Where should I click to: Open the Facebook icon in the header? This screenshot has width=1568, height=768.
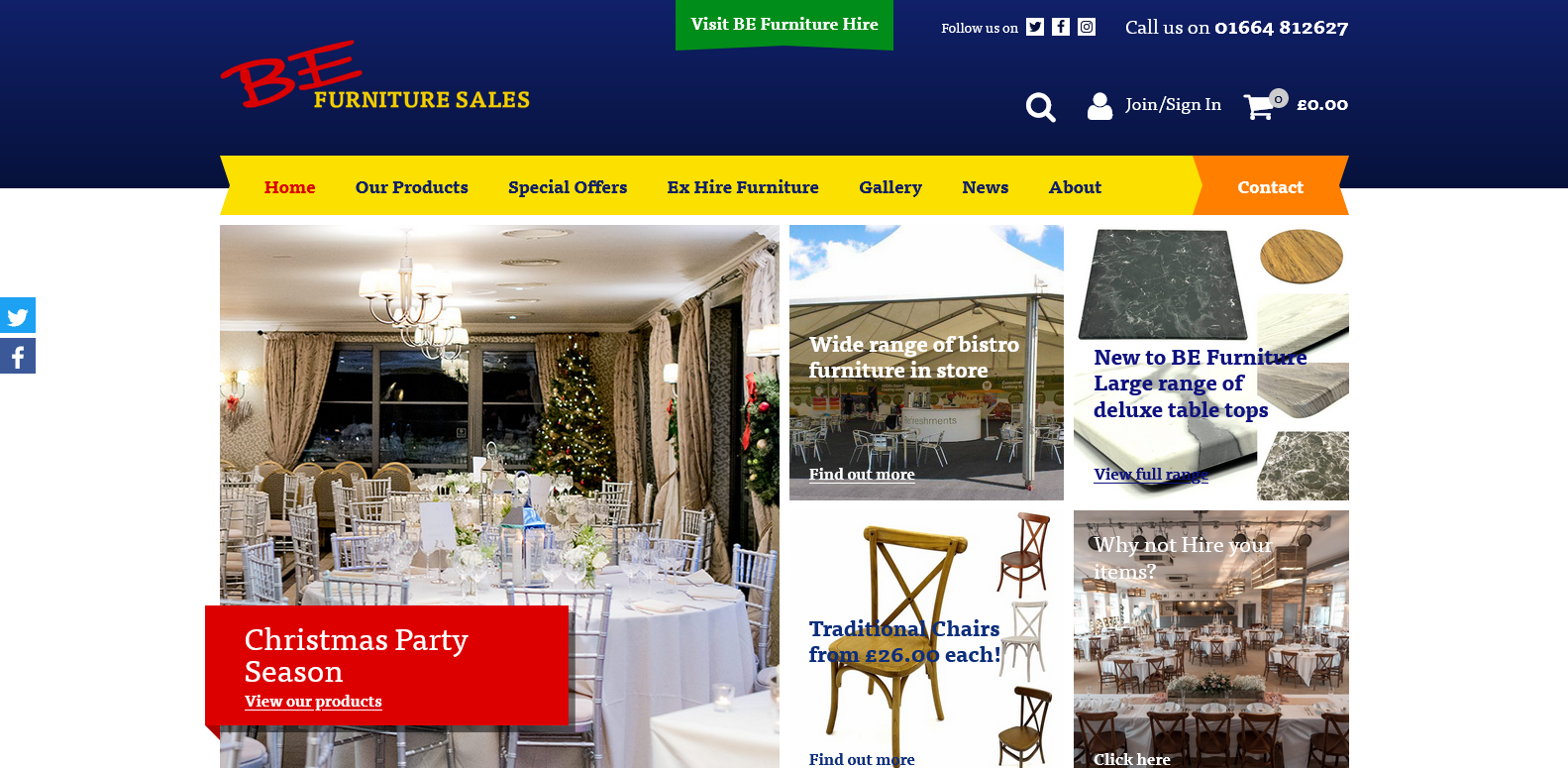click(x=1061, y=27)
